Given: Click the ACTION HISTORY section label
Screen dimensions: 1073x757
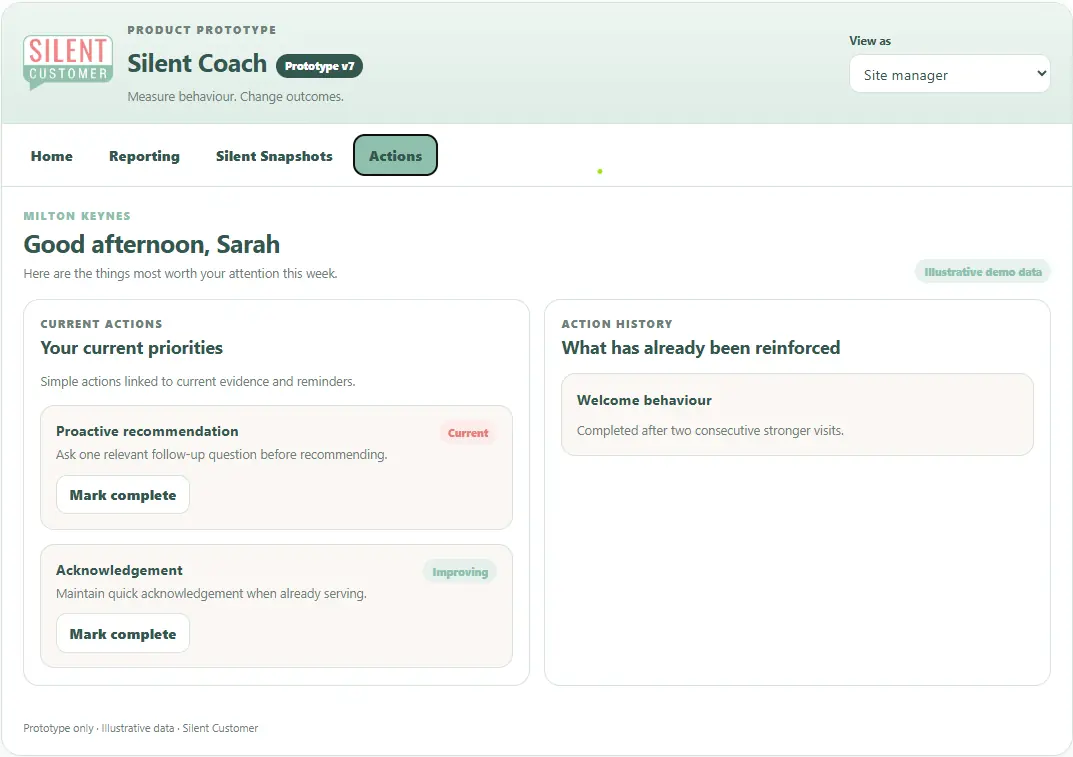Looking at the screenshot, I should click(617, 324).
